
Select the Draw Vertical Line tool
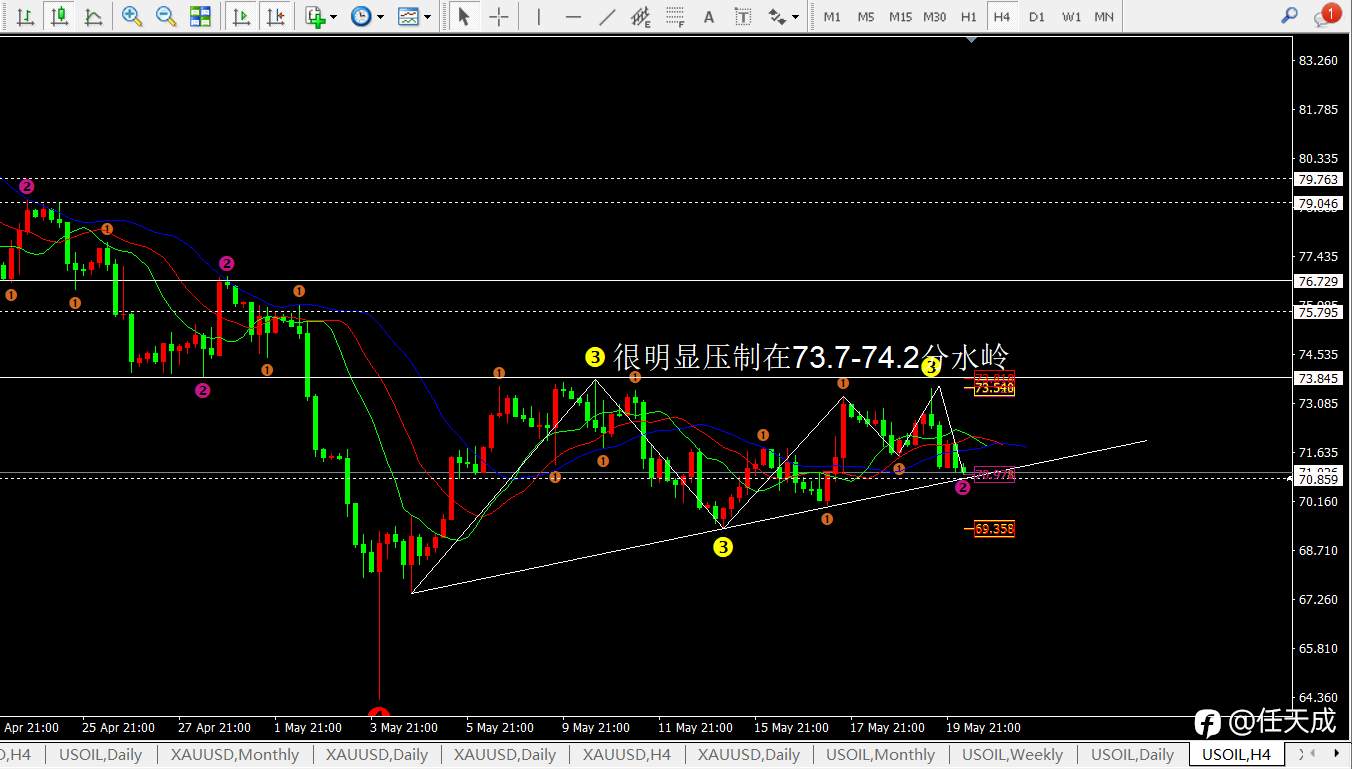click(x=539, y=16)
